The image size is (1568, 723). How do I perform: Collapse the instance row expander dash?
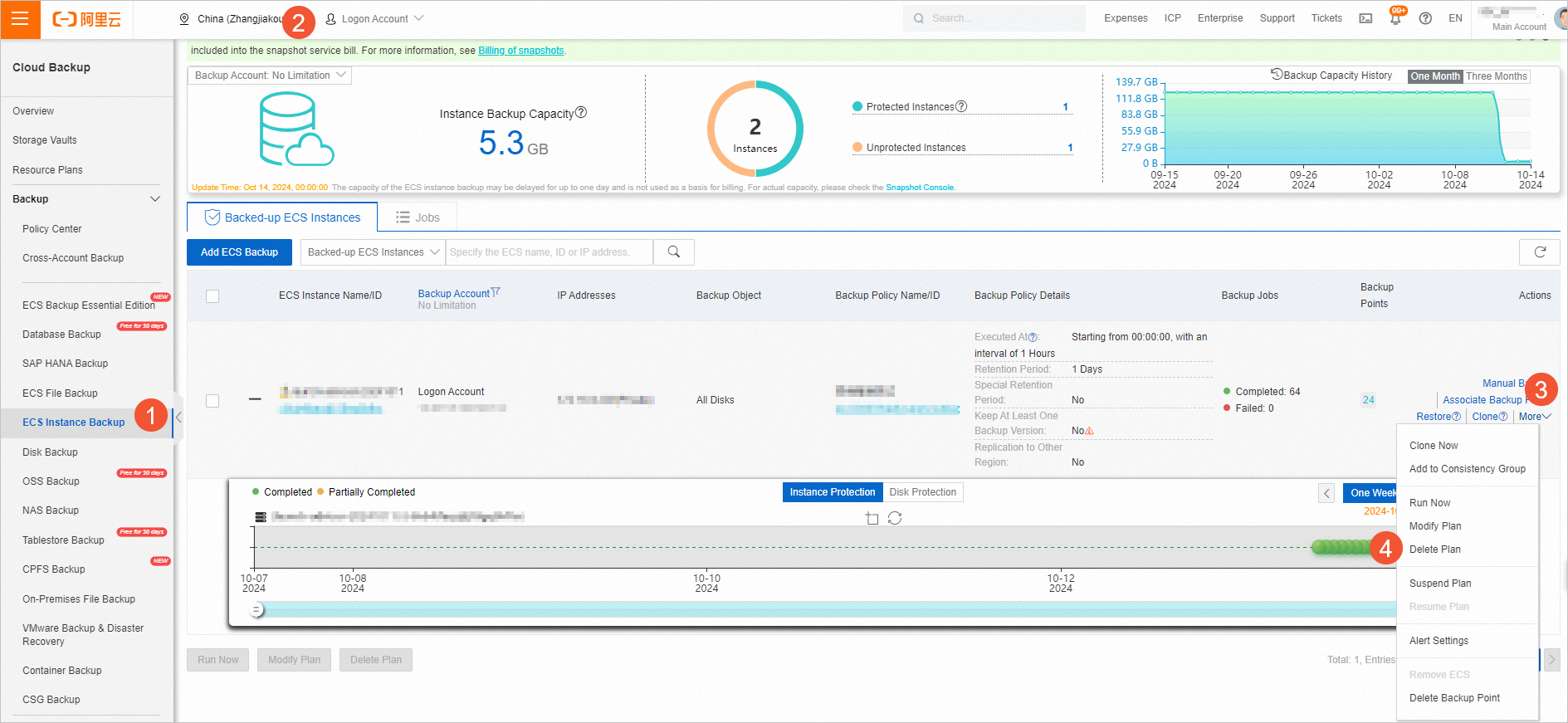coord(255,400)
